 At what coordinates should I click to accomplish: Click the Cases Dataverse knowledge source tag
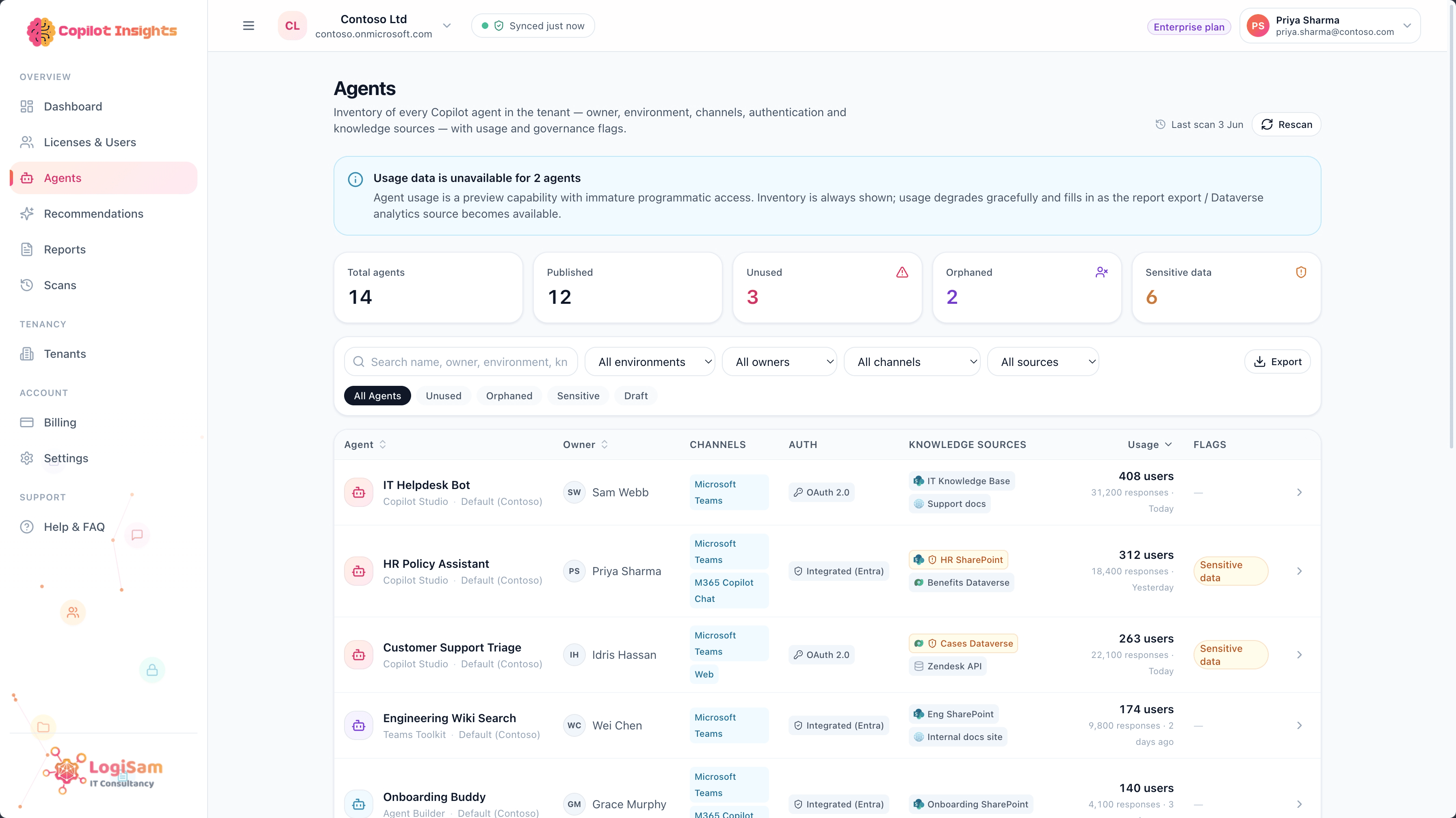[x=963, y=643]
